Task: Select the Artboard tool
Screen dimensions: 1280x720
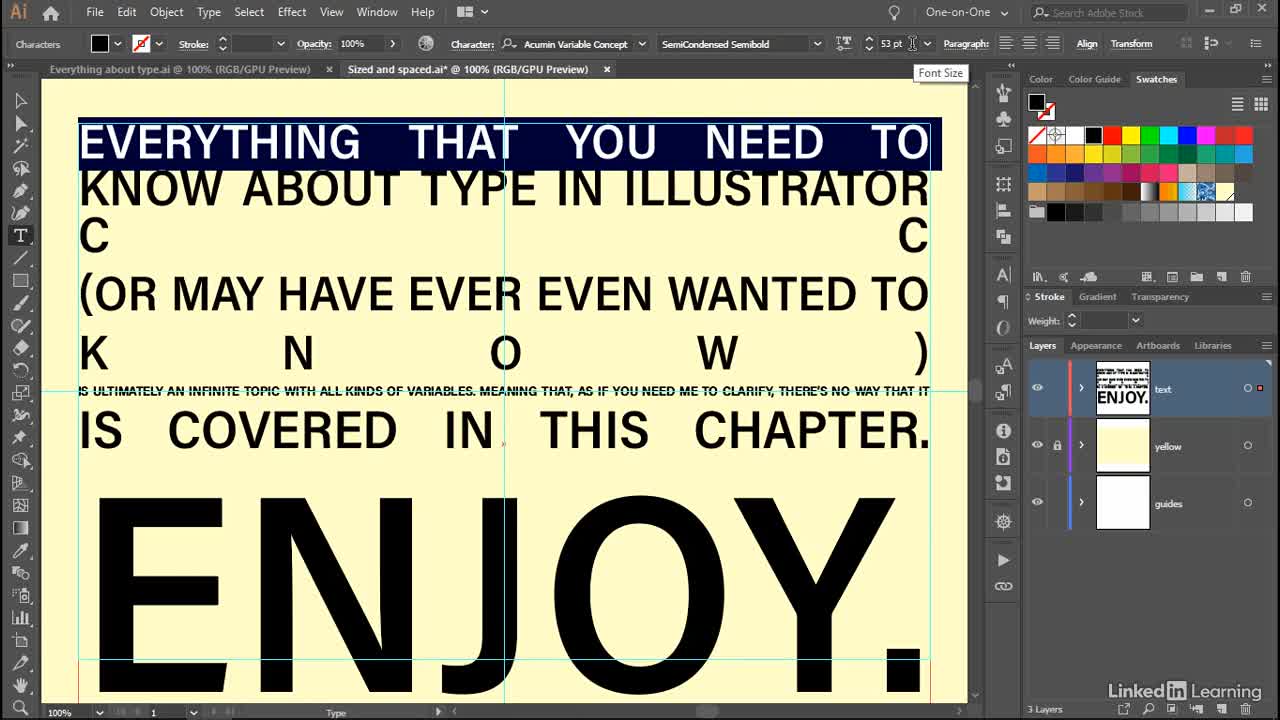Action: 20,641
